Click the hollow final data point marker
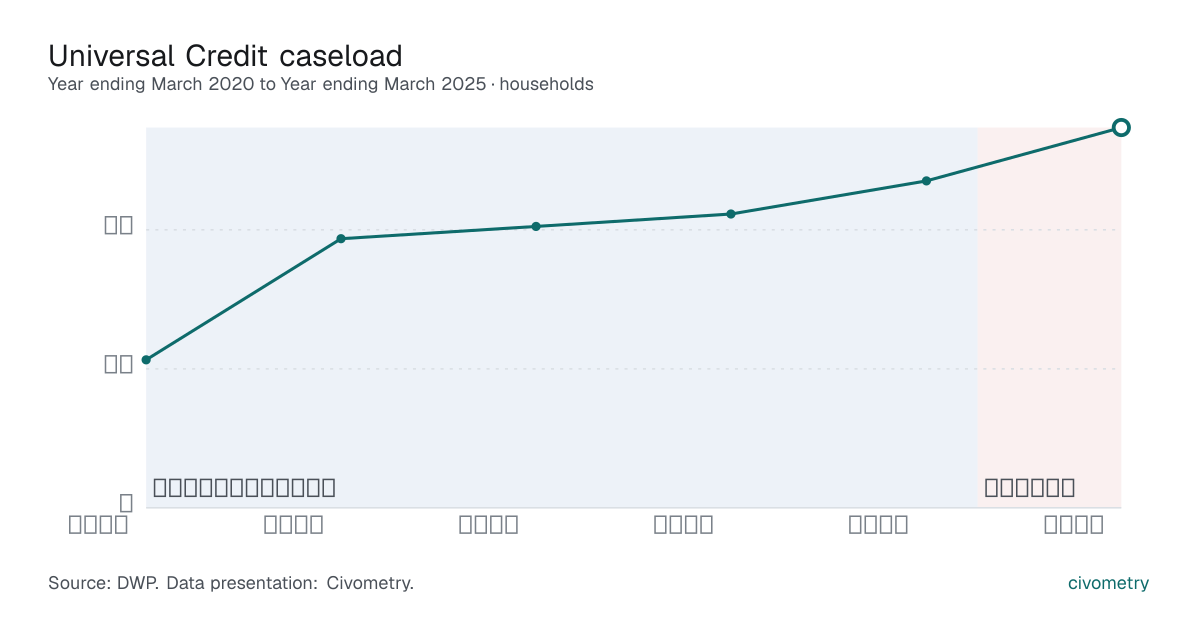The image size is (1200, 630). [x=1121, y=127]
